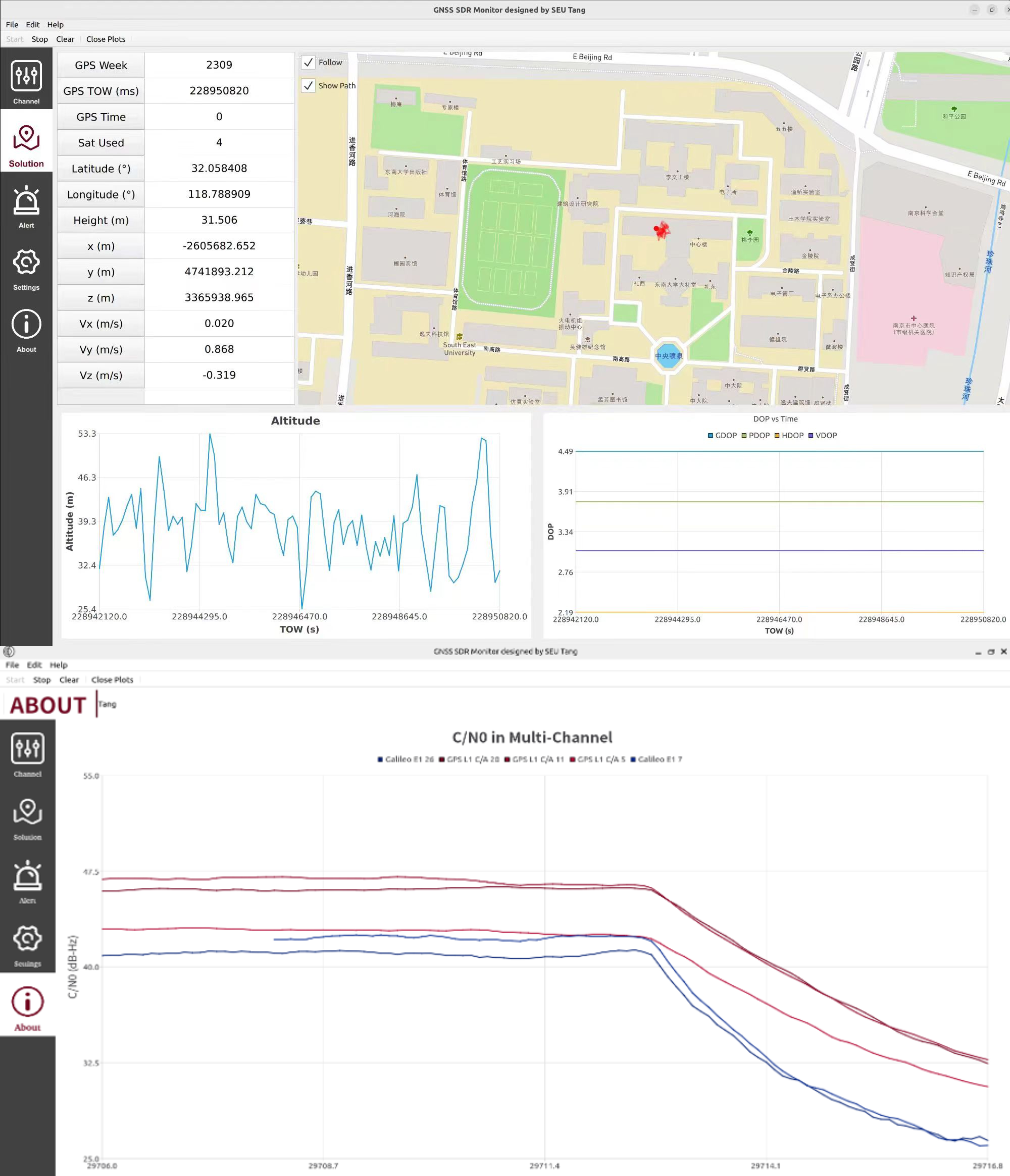Image resolution: width=1010 pixels, height=1176 pixels.
Task: Click Stop in bottom window toolbar
Action: tap(42, 680)
